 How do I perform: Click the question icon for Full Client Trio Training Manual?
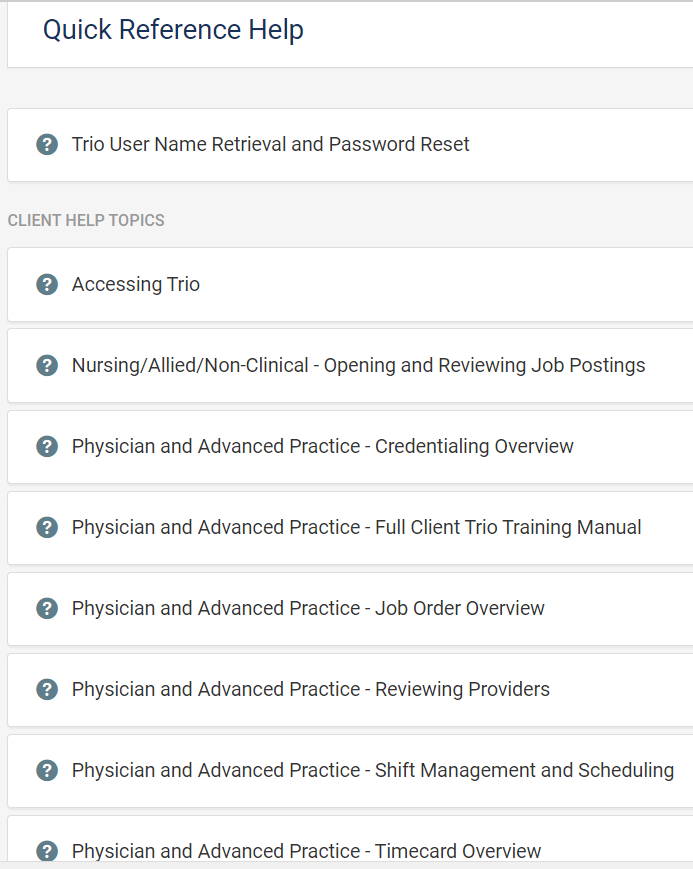click(x=47, y=528)
